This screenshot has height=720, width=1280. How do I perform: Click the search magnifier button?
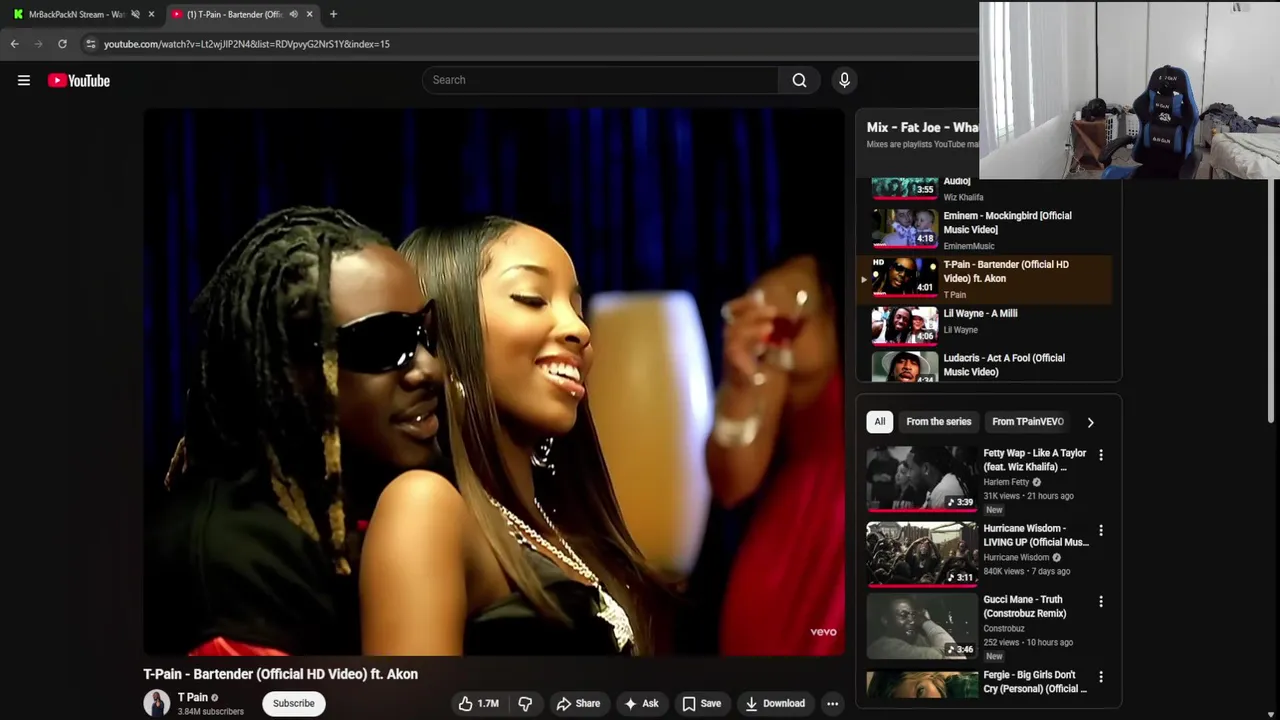point(799,80)
